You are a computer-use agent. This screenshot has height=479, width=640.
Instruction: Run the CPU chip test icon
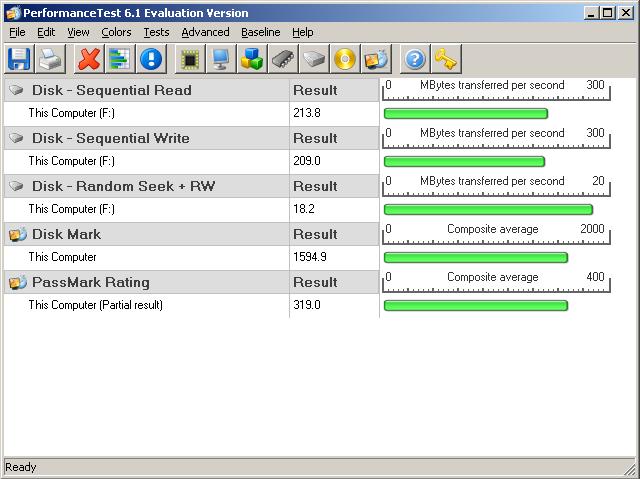pos(190,59)
